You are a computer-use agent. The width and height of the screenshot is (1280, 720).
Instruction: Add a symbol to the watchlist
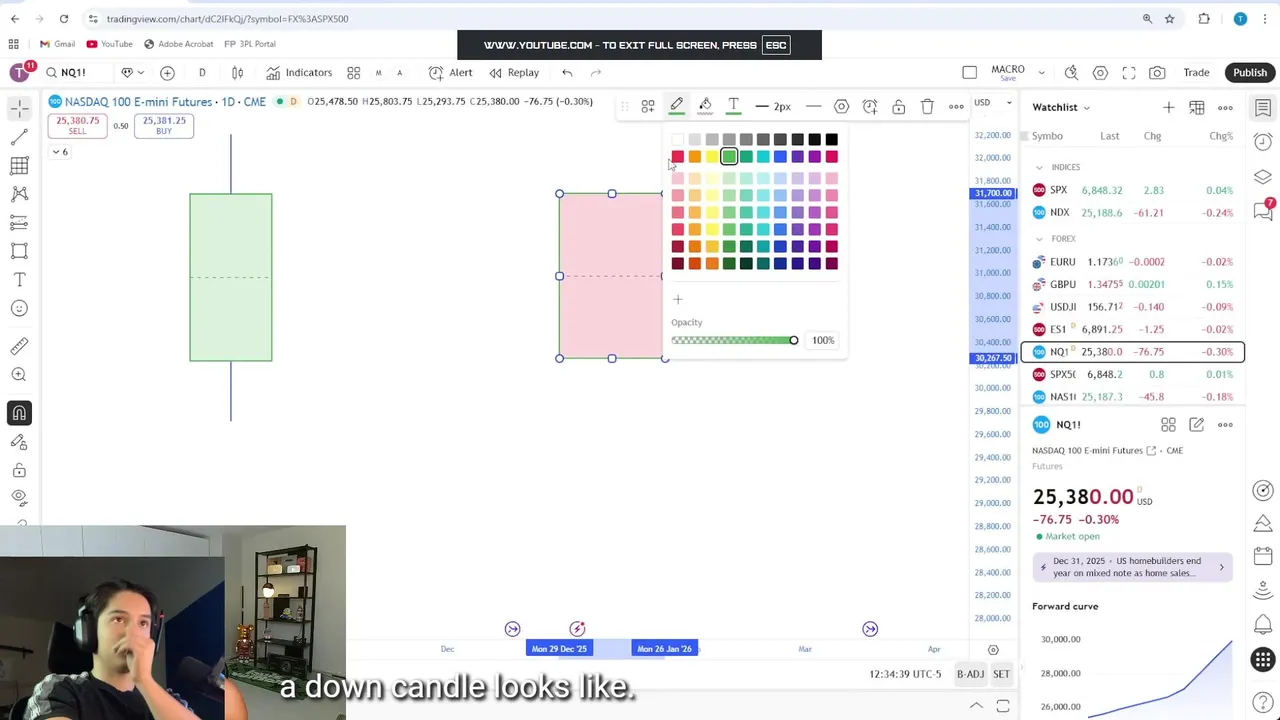(1168, 107)
